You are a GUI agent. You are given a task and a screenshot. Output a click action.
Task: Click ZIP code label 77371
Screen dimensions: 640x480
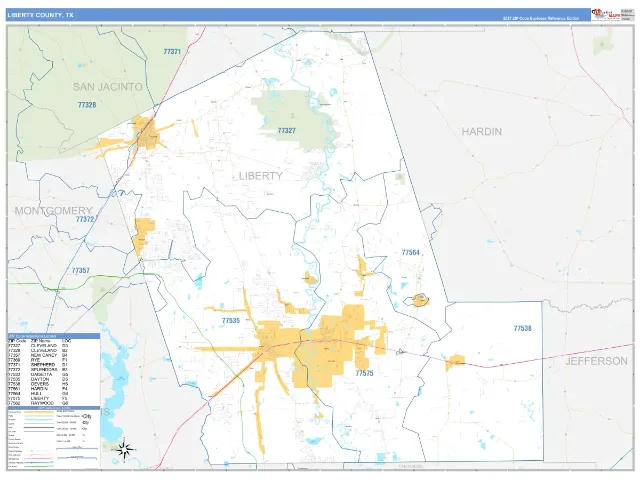[x=172, y=52]
